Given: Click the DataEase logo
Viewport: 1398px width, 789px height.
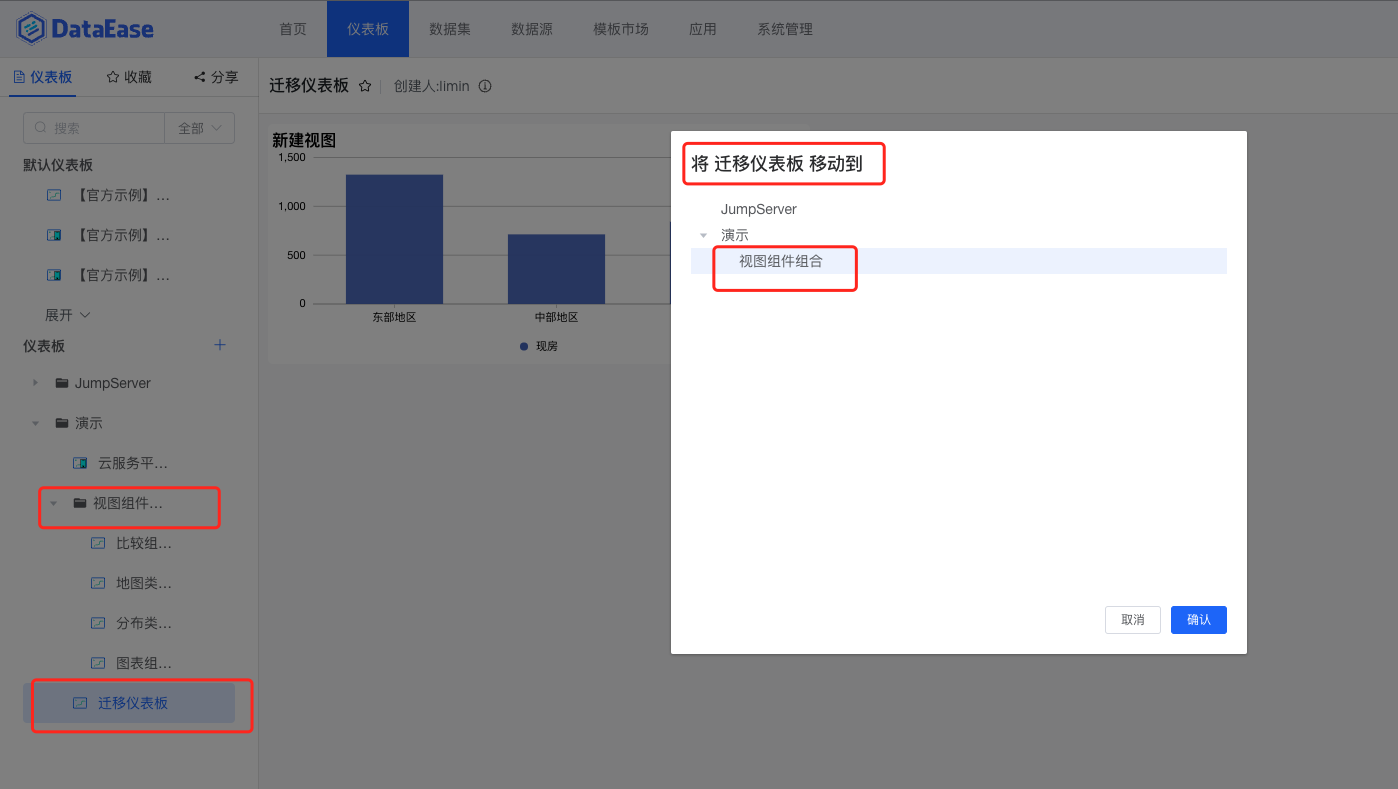Looking at the screenshot, I should point(84,29).
